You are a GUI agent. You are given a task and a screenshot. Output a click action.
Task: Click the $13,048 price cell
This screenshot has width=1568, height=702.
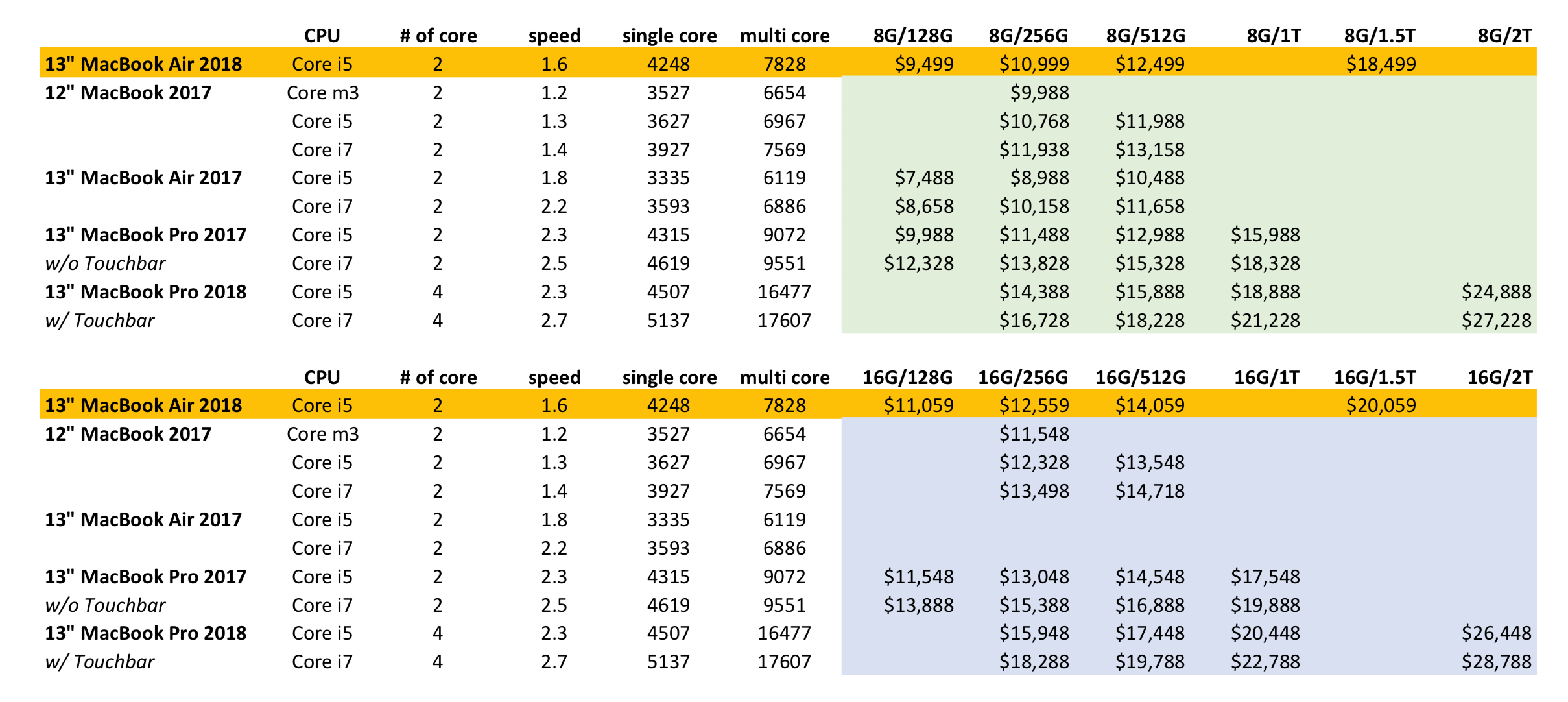pos(1034,577)
